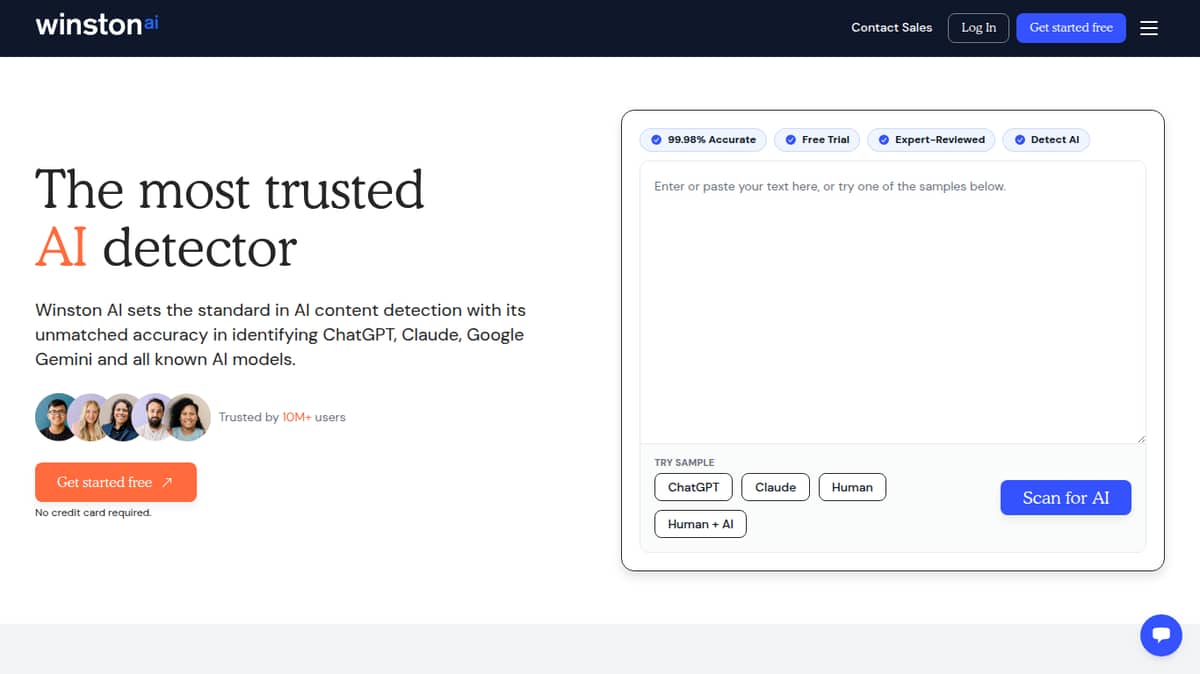Click the checkmark icon beside Free Trial
The height and width of the screenshot is (674, 1200).
click(x=791, y=140)
